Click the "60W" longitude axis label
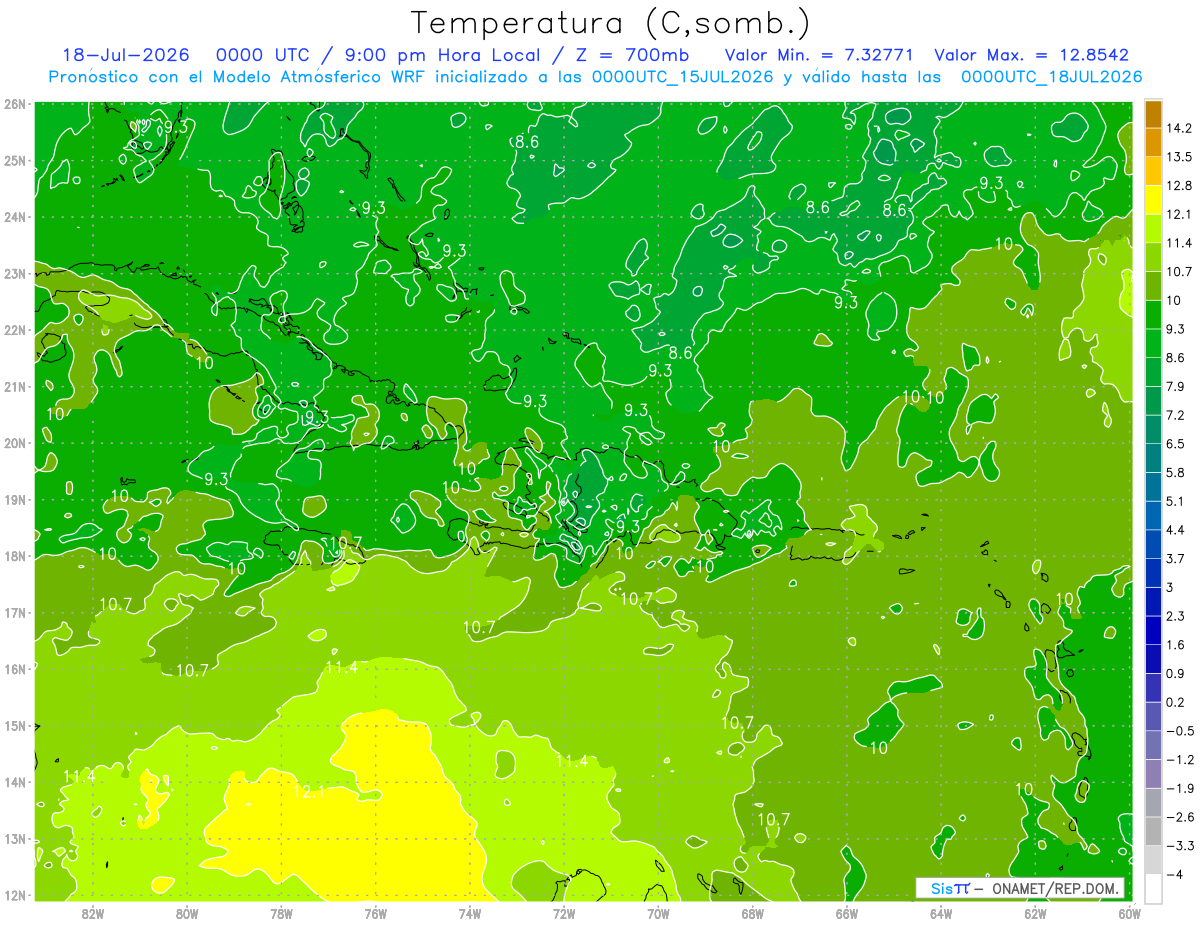 tap(1130, 913)
